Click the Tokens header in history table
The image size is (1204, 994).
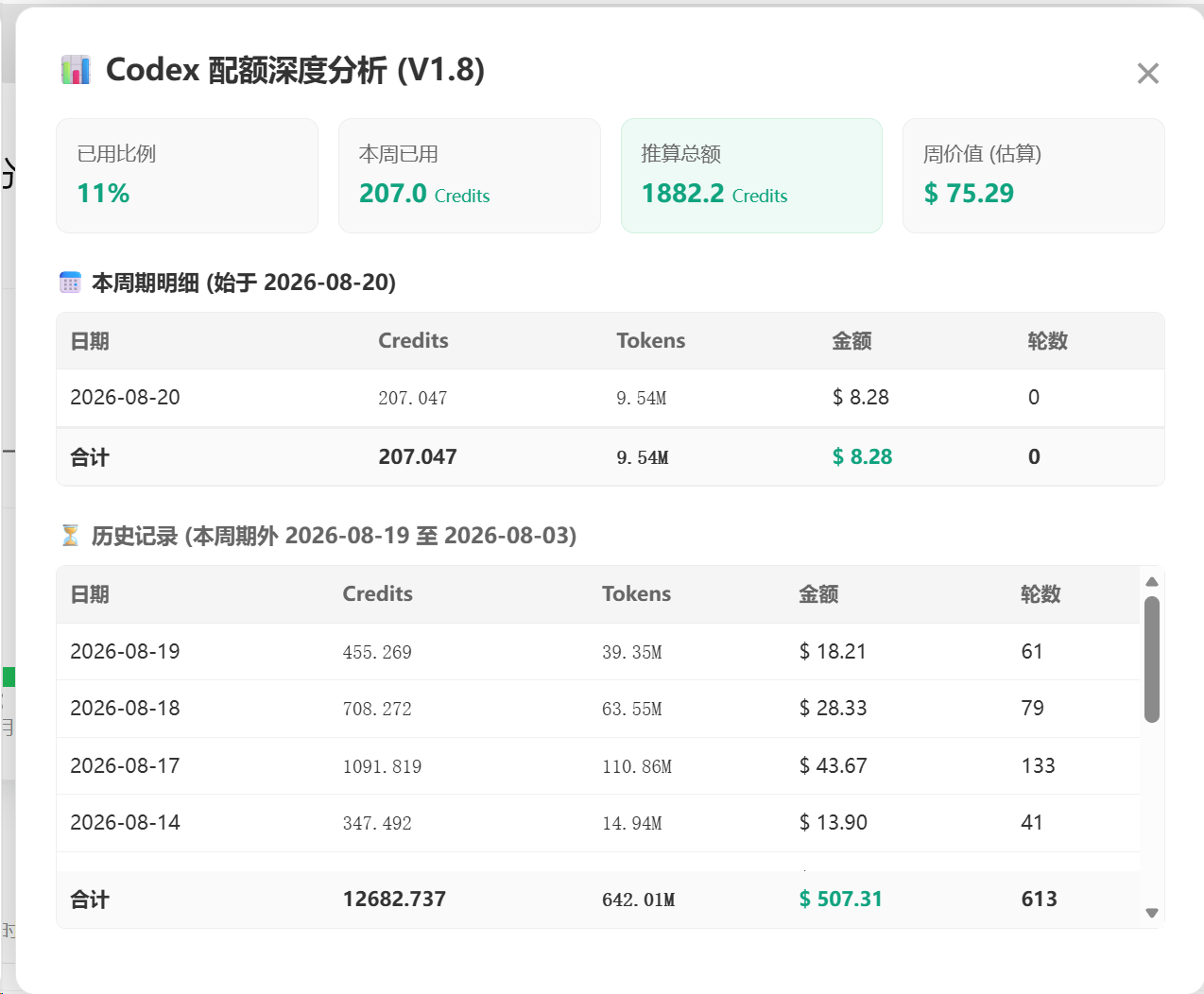pyautogui.click(x=636, y=594)
